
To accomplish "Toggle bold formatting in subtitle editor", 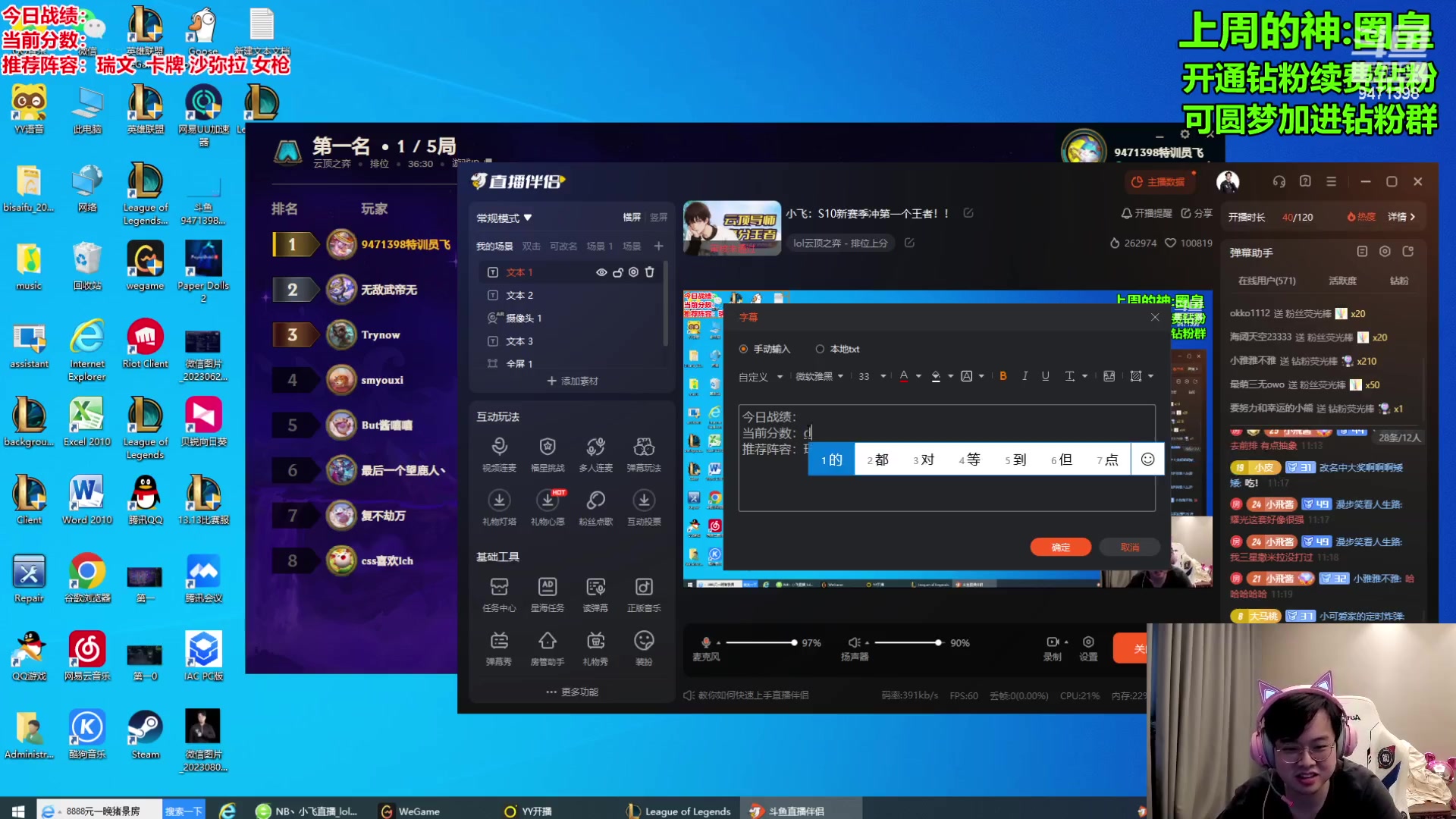I will pyautogui.click(x=1003, y=376).
